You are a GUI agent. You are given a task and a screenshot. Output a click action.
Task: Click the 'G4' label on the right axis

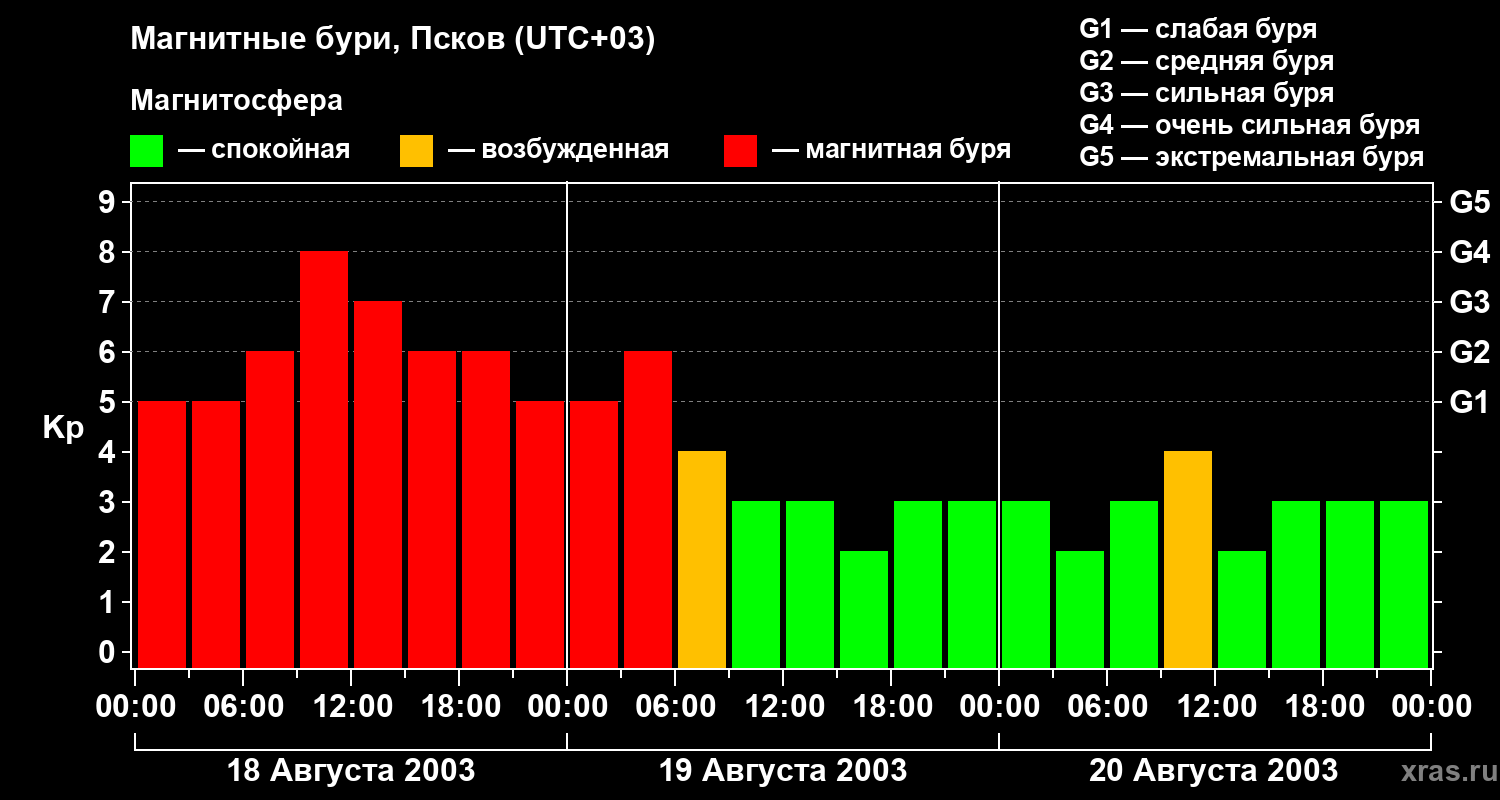coord(1469,253)
